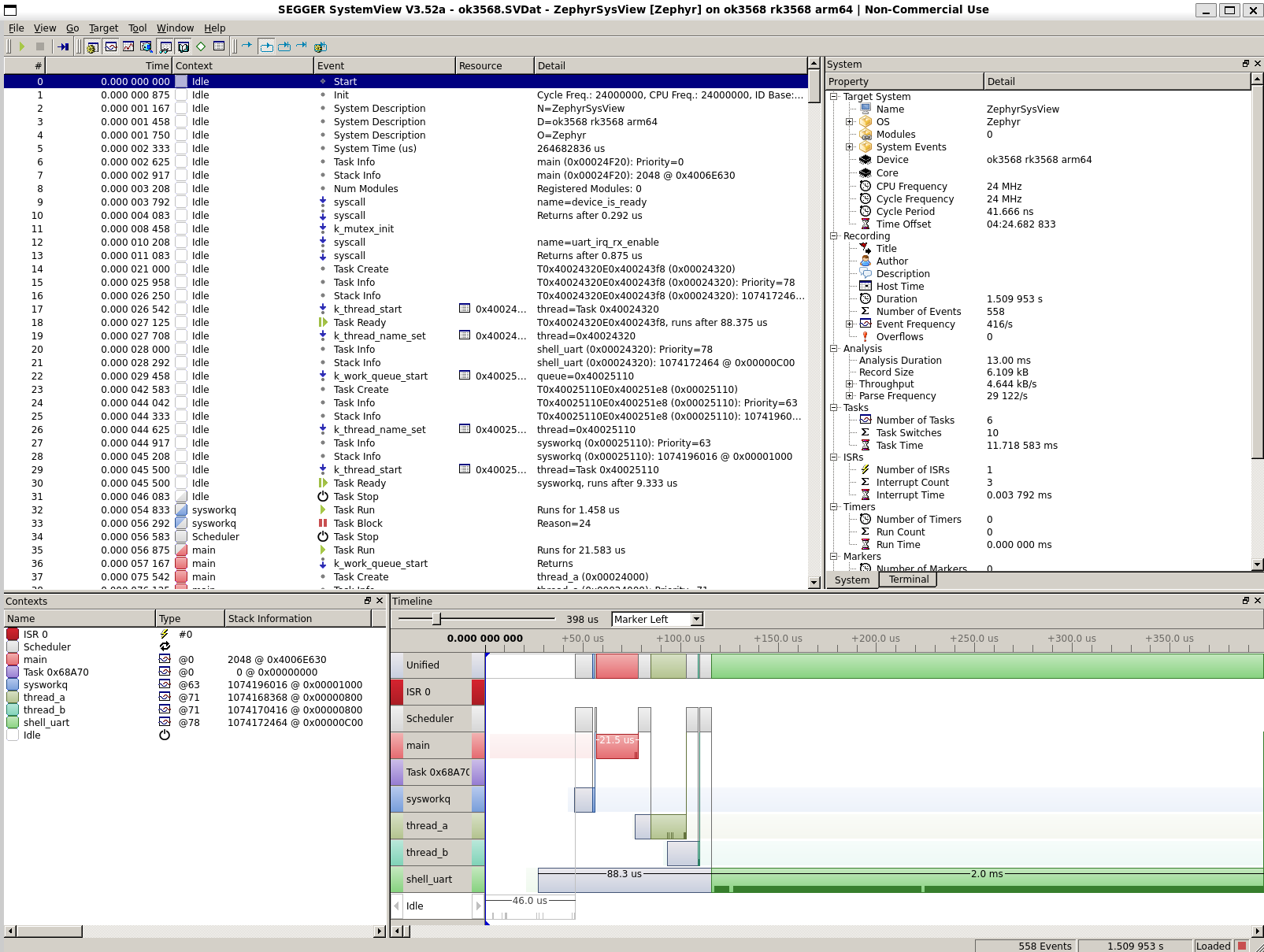Click the Property column header
Image resolution: width=1264 pixels, height=952 pixels.
click(x=905, y=82)
